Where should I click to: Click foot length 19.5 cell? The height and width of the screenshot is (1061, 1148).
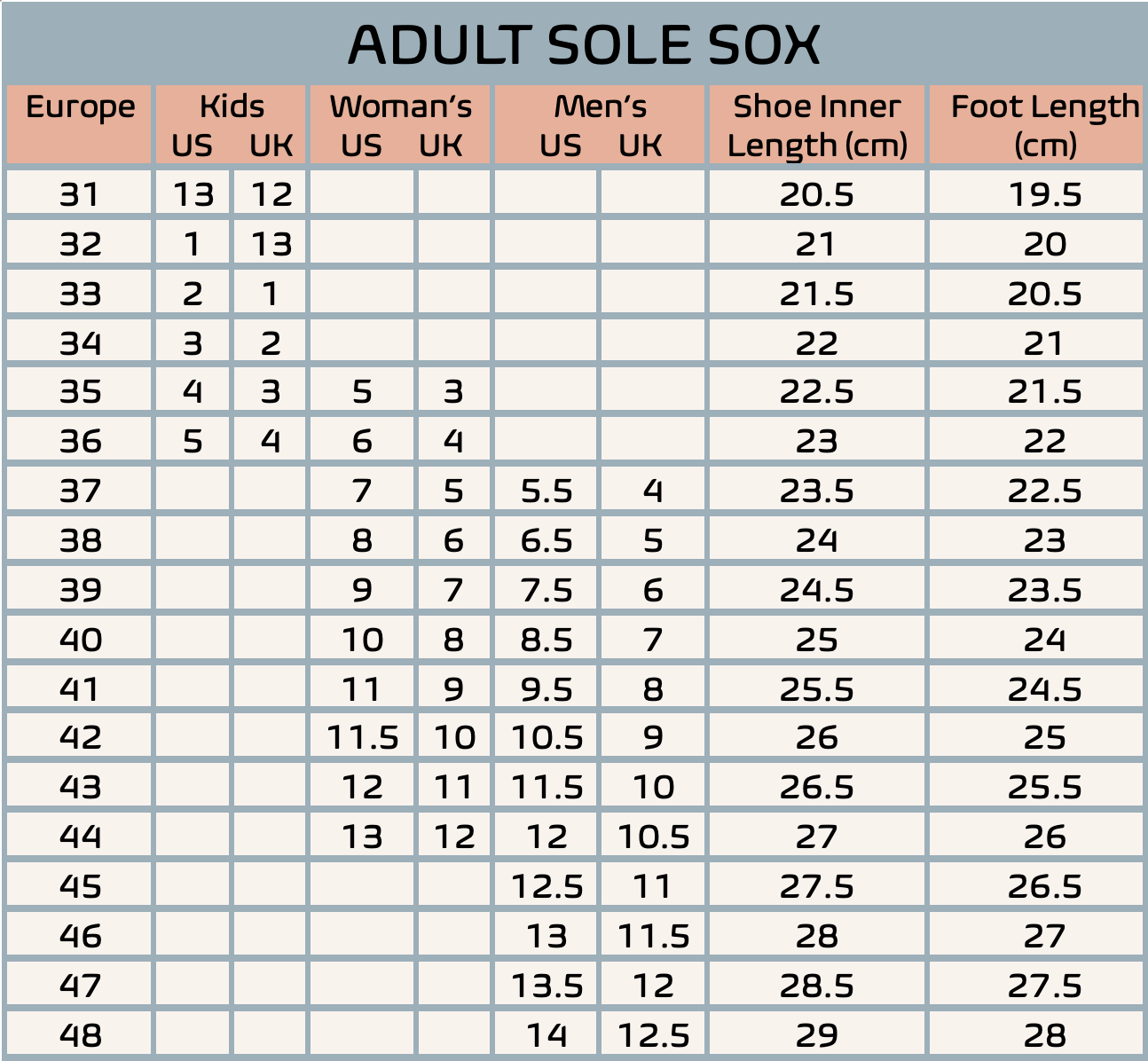1044,194
